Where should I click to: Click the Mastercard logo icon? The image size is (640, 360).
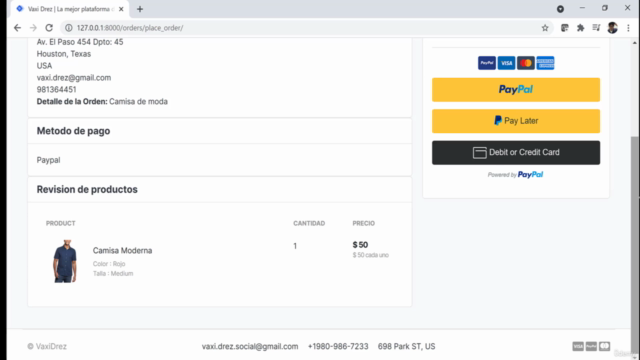[526, 63]
